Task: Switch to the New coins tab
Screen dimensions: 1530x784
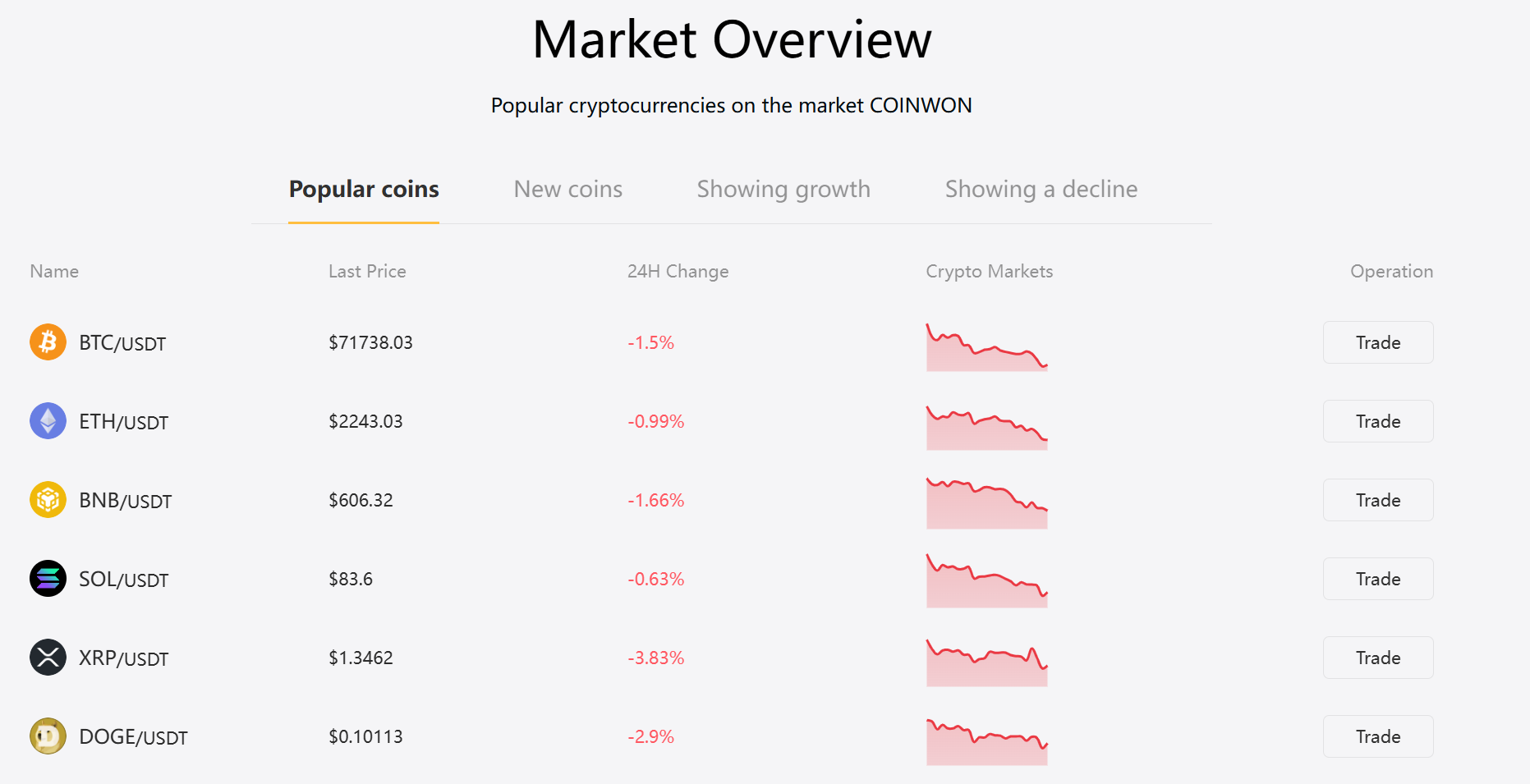Action: click(x=567, y=190)
